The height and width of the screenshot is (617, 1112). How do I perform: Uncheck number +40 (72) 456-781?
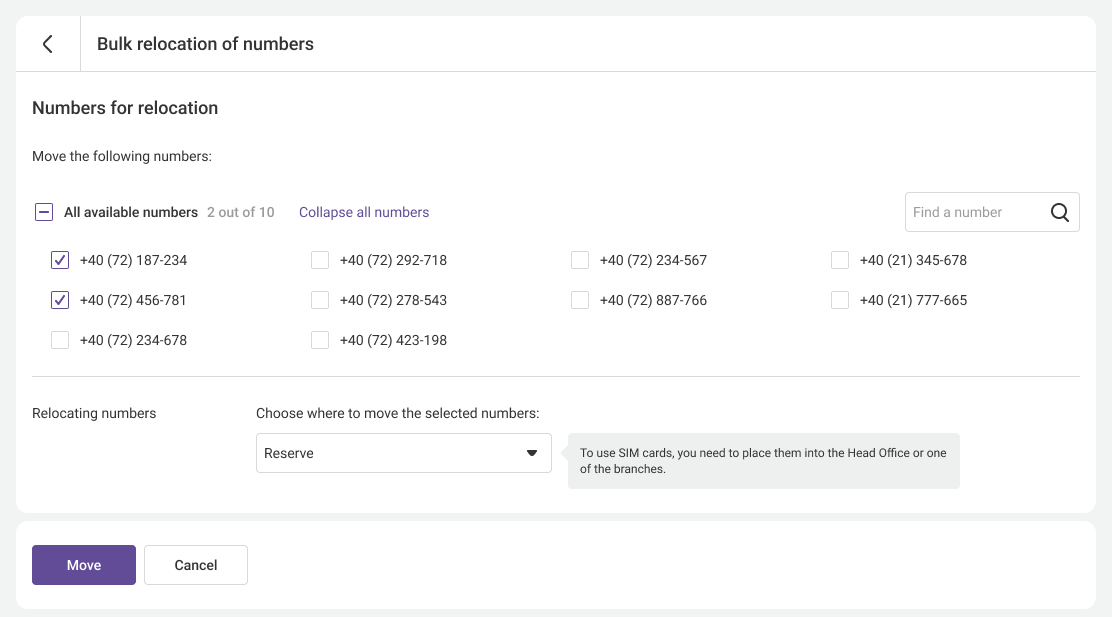coord(60,300)
